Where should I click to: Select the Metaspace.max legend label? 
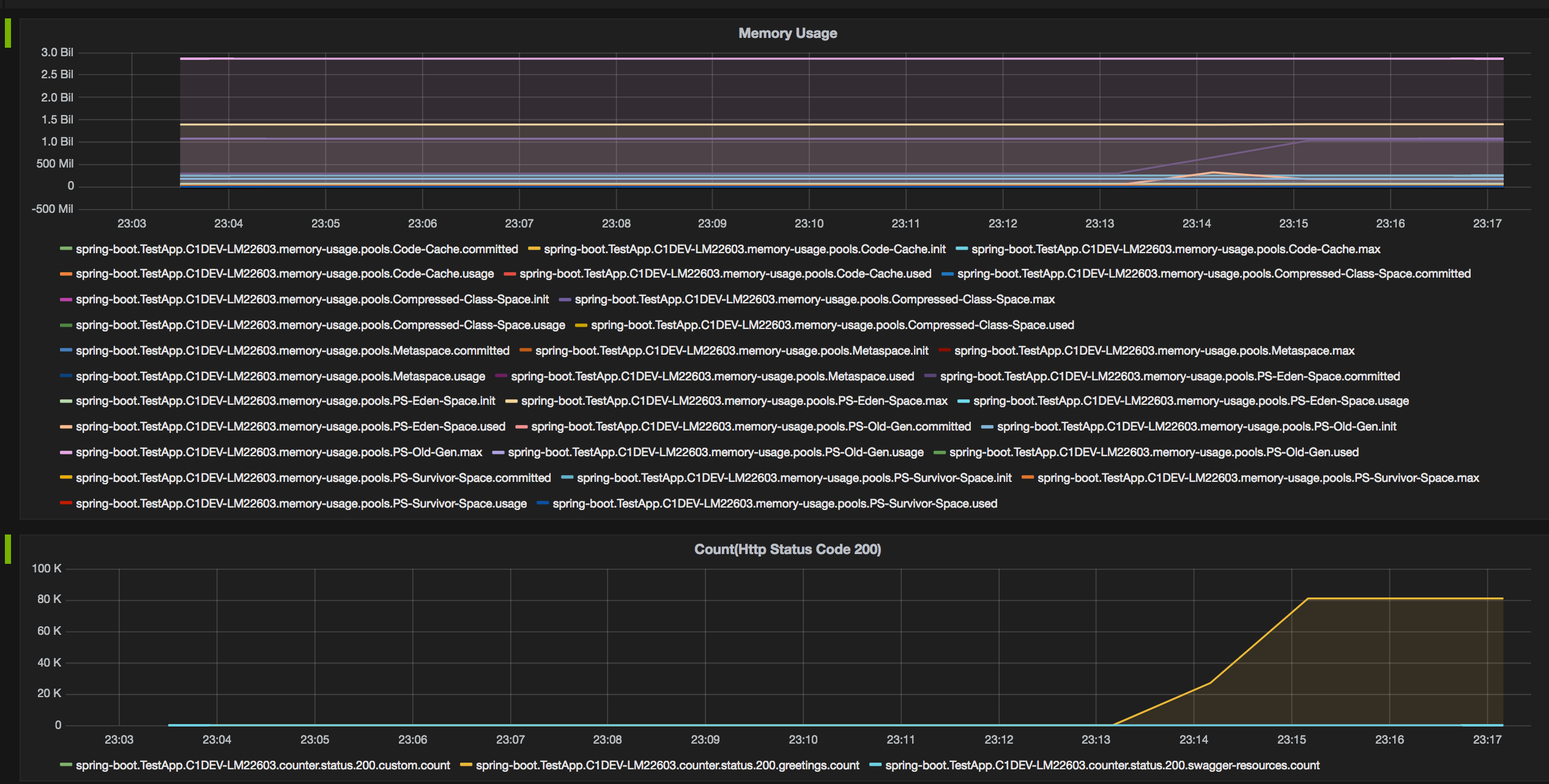click(1154, 351)
